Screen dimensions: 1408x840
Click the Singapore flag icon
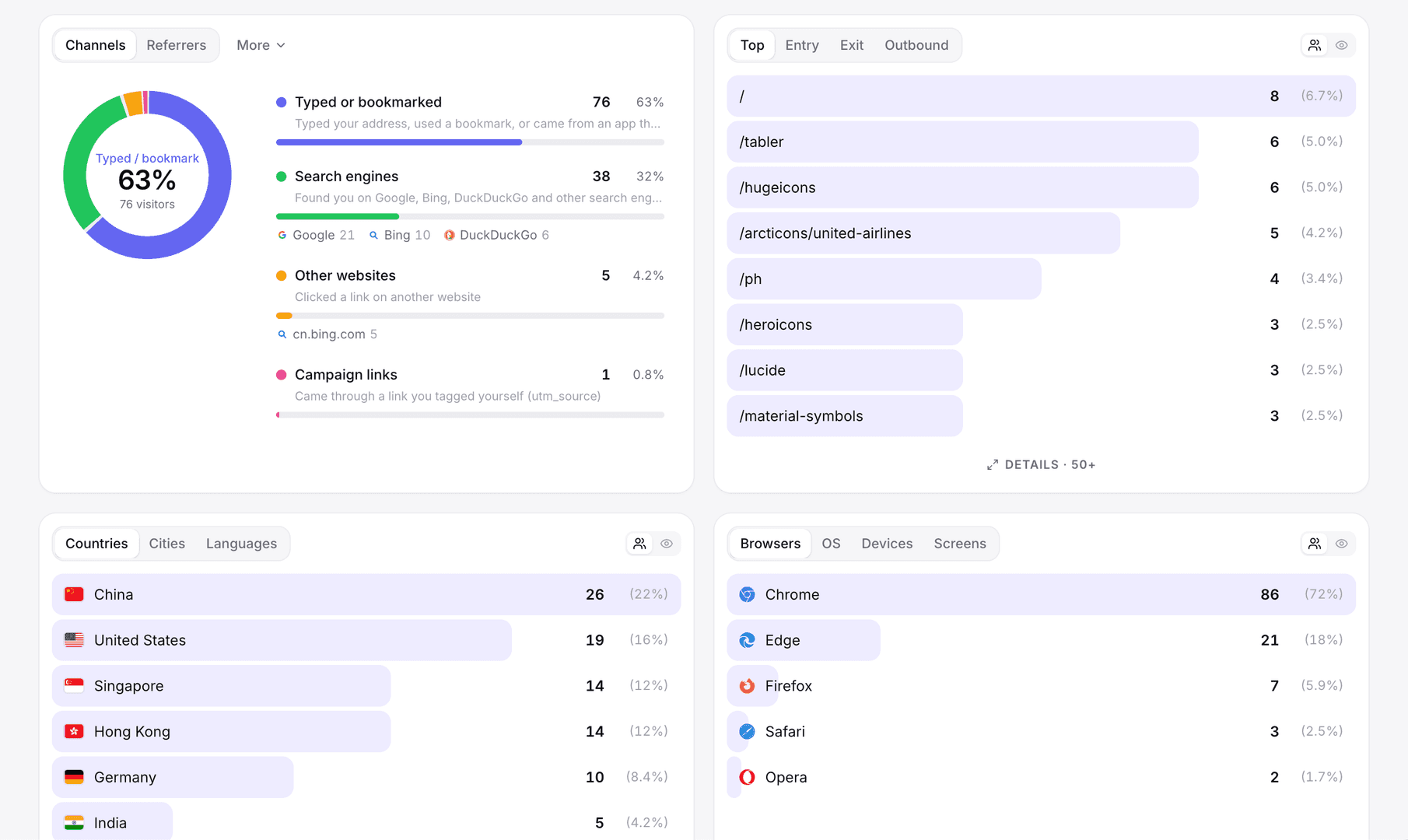[x=74, y=686]
